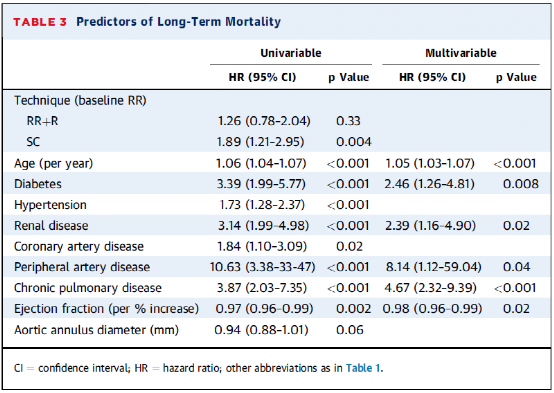Select the SC univariable p value 0.004

pos(353,142)
